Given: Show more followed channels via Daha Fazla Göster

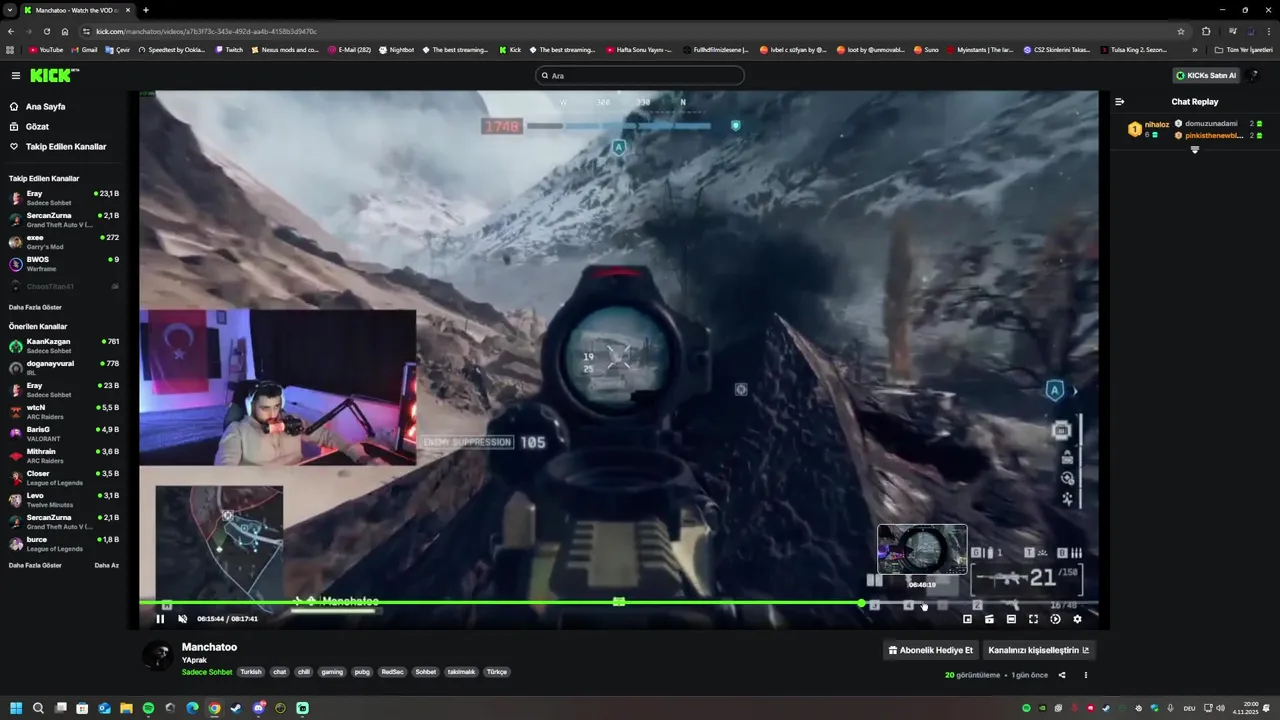Looking at the screenshot, I should pyautogui.click(x=35, y=307).
